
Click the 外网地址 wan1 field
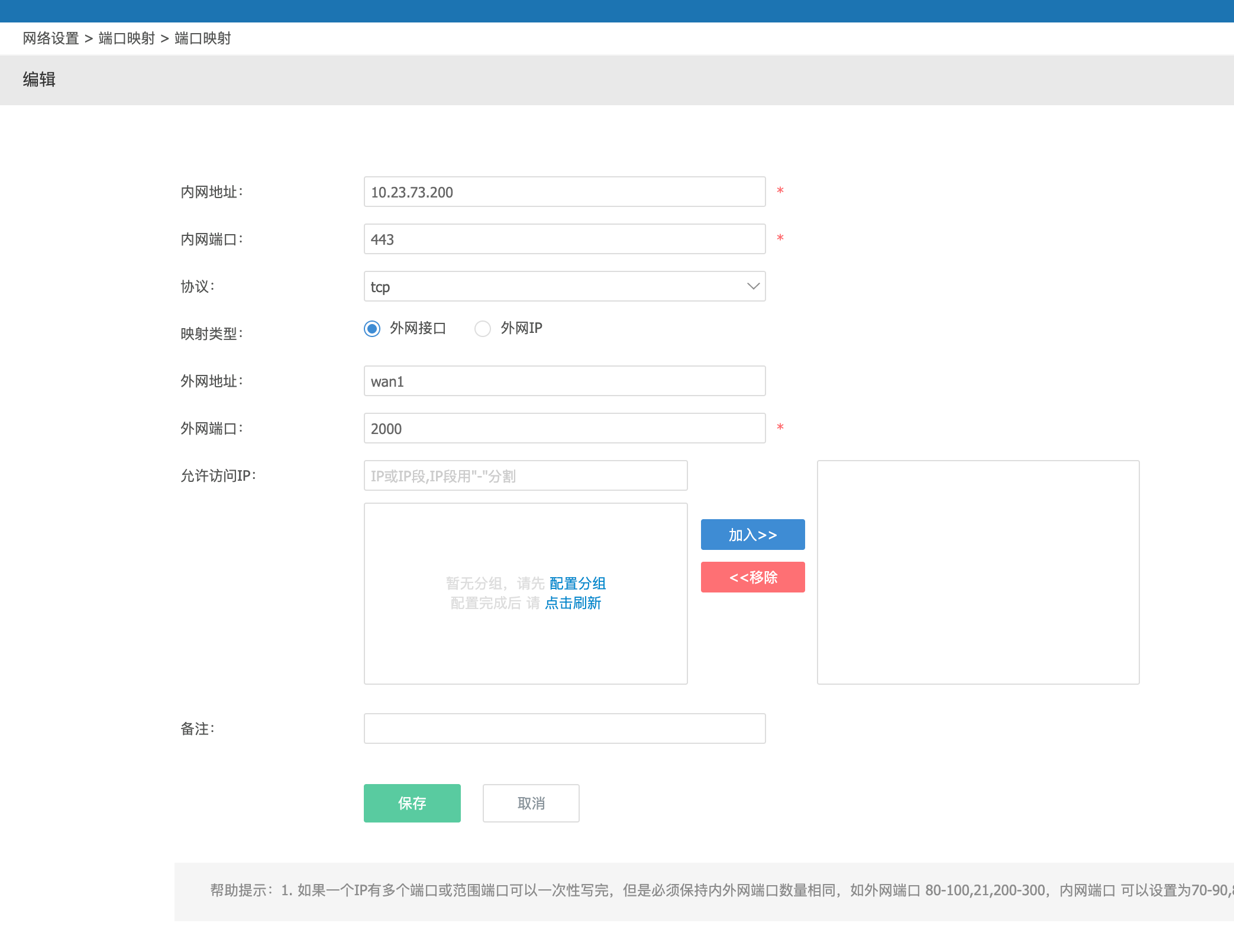[x=564, y=381]
